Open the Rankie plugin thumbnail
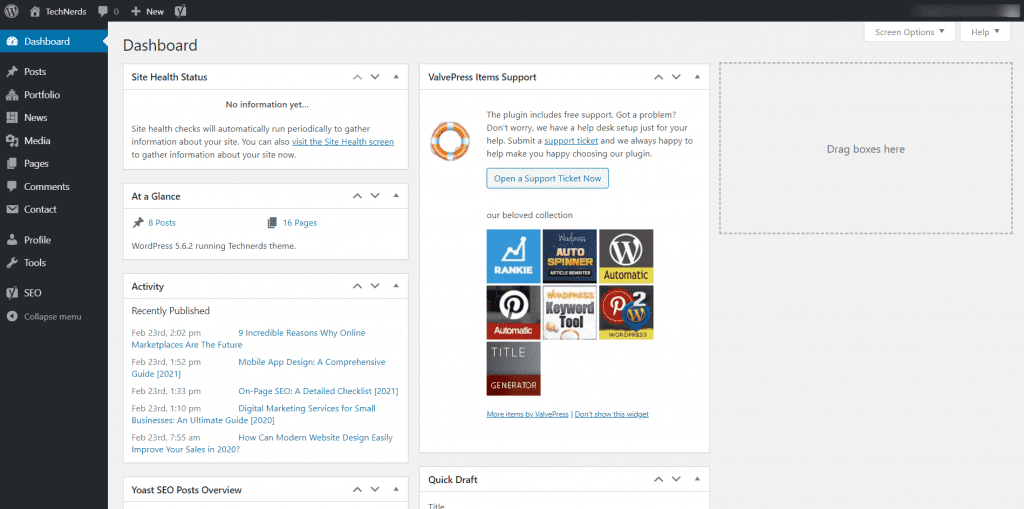The height and width of the screenshot is (509, 1024). click(x=513, y=256)
